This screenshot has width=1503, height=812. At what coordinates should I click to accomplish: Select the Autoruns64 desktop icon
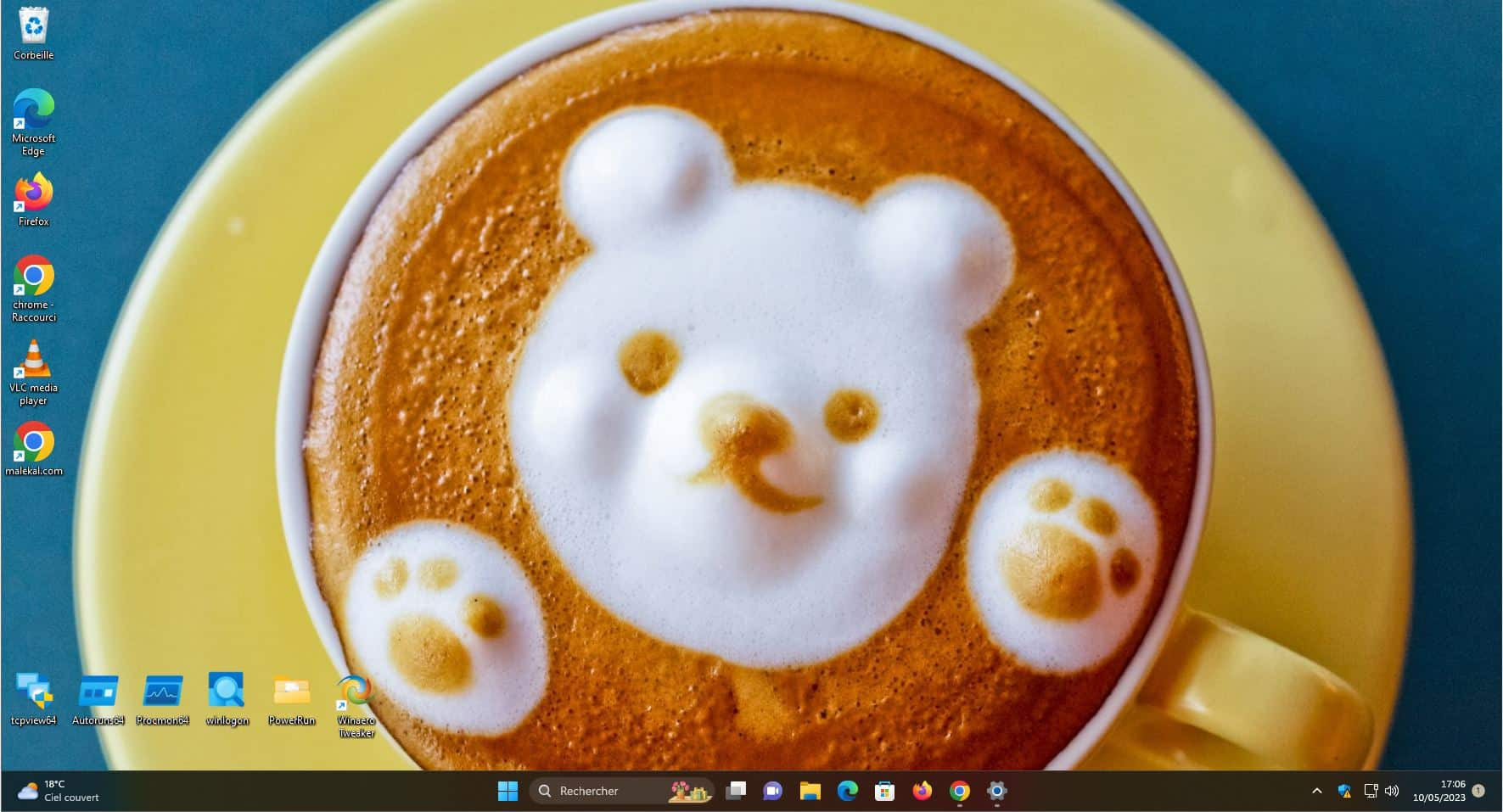tap(98, 700)
